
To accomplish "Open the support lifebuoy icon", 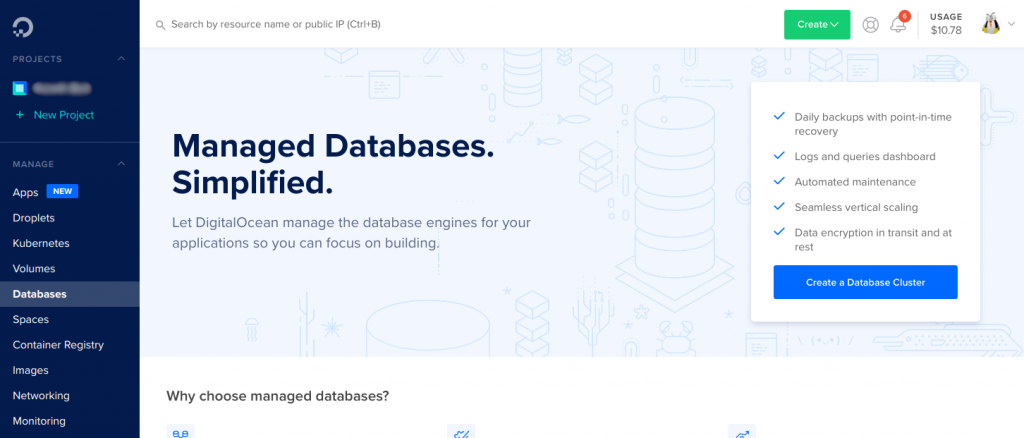I will (x=871, y=25).
